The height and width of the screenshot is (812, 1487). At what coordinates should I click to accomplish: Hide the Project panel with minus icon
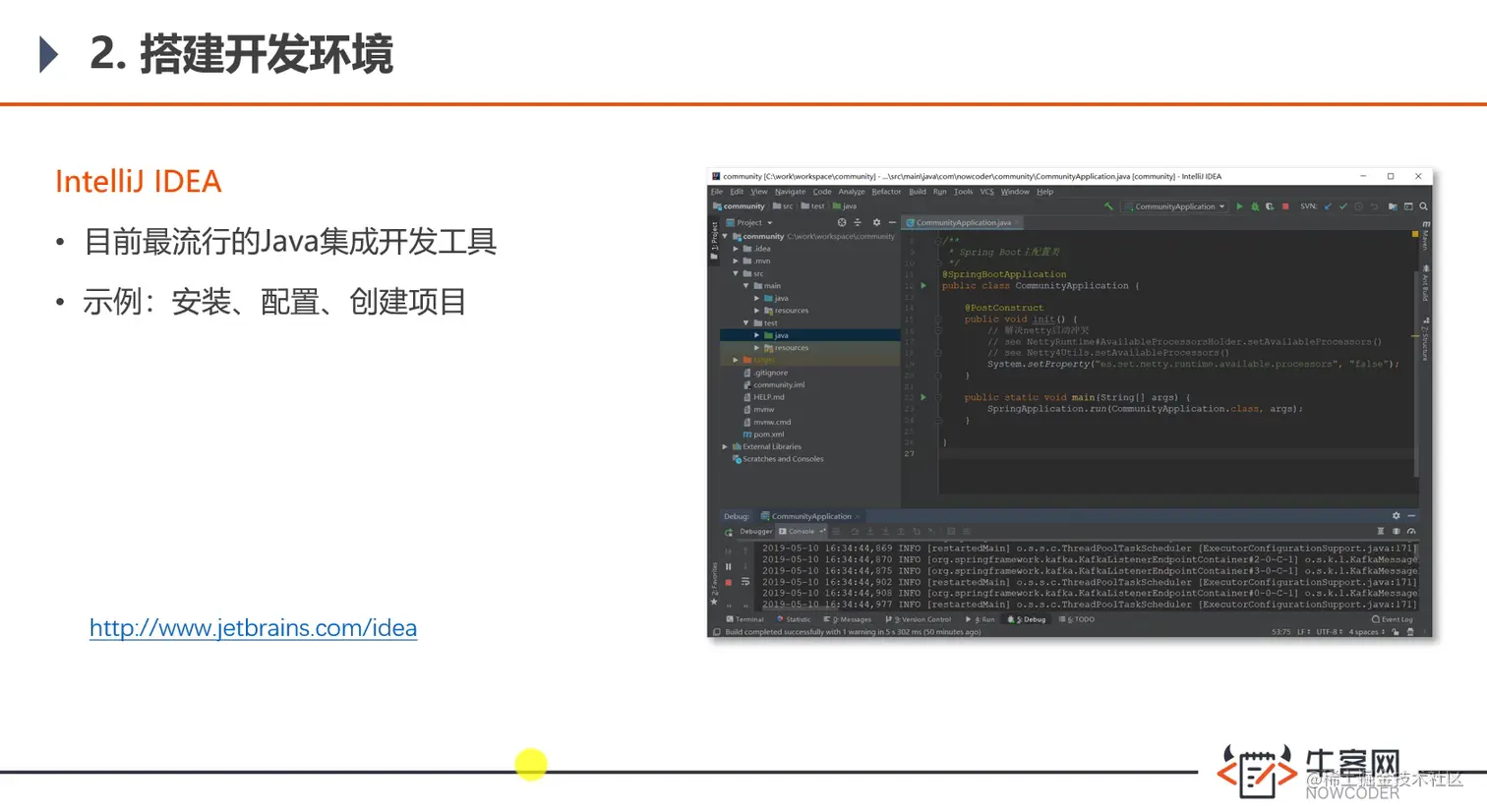pyautogui.click(x=892, y=222)
